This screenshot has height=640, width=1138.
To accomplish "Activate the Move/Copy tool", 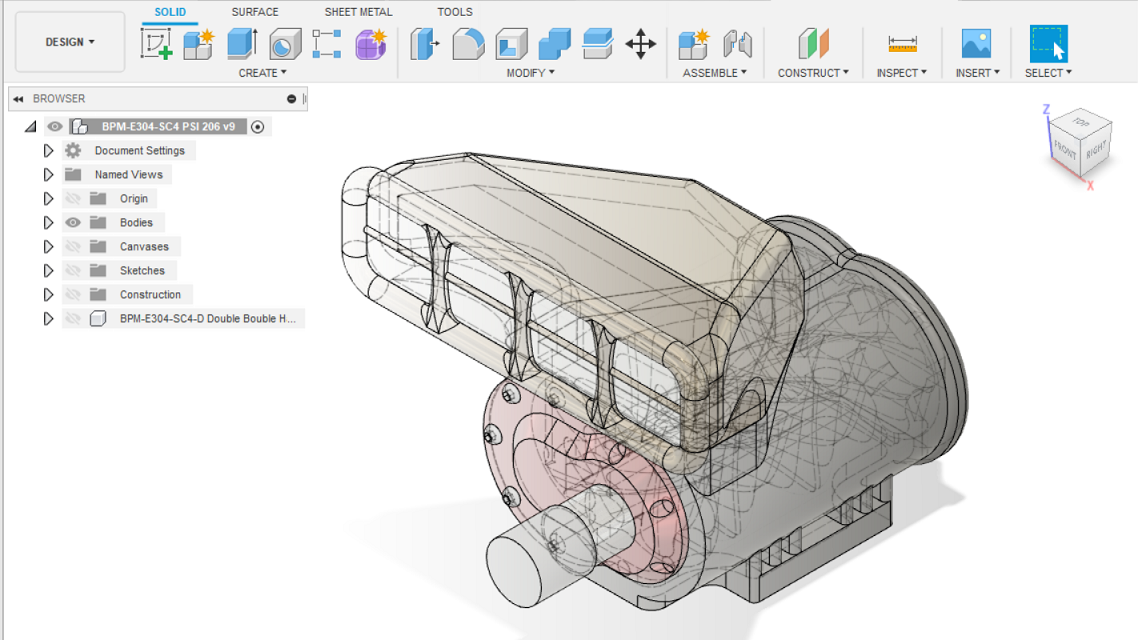I will (641, 43).
